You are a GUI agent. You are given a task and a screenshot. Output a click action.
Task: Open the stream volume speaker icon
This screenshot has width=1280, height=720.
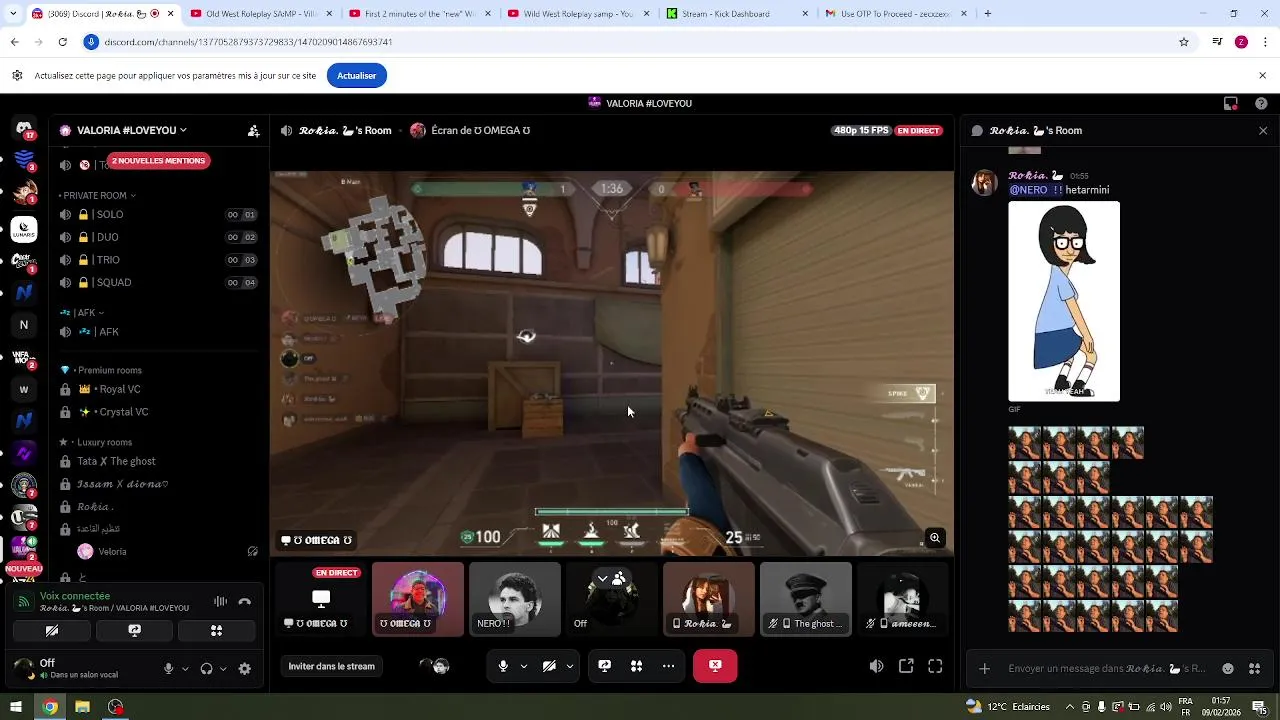[876, 666]
